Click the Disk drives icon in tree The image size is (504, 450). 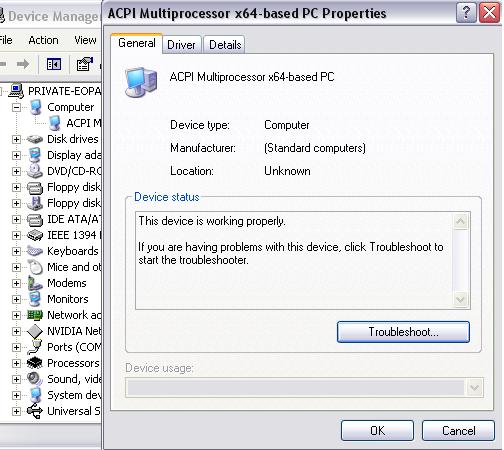[x=35, y=139]
